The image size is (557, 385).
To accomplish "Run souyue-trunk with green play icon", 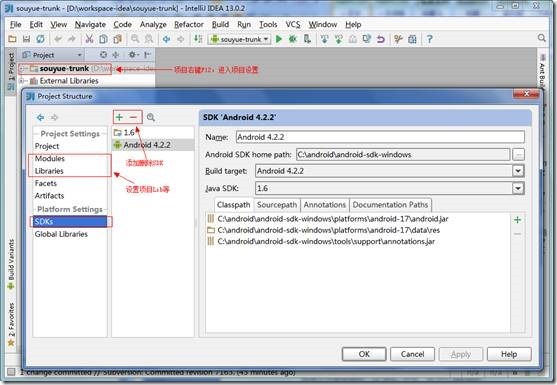I will [279, 39].
